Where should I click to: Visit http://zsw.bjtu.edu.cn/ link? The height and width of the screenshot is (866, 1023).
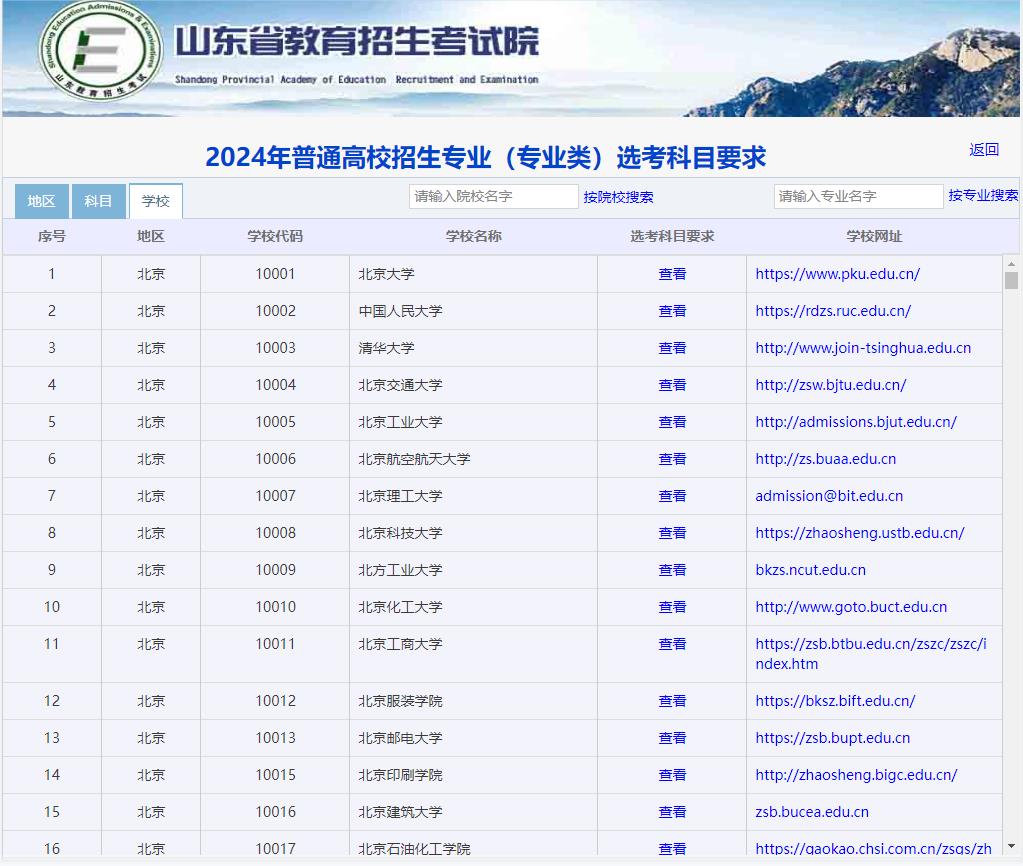831,385
